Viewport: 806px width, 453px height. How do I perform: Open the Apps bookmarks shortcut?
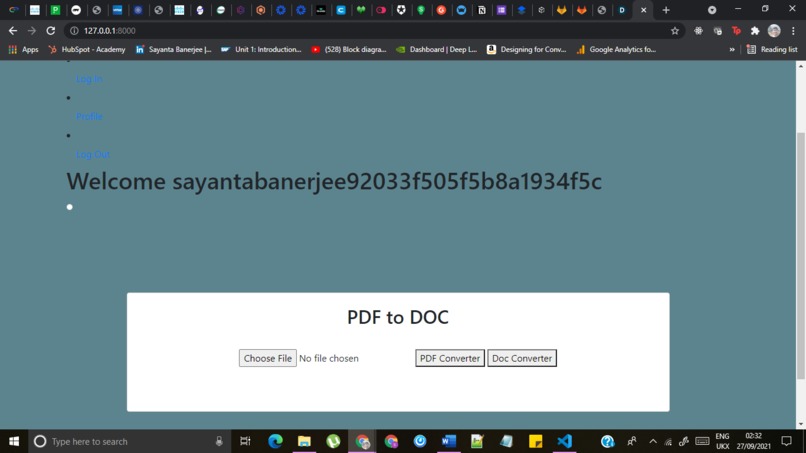click(x=23, y=49)
